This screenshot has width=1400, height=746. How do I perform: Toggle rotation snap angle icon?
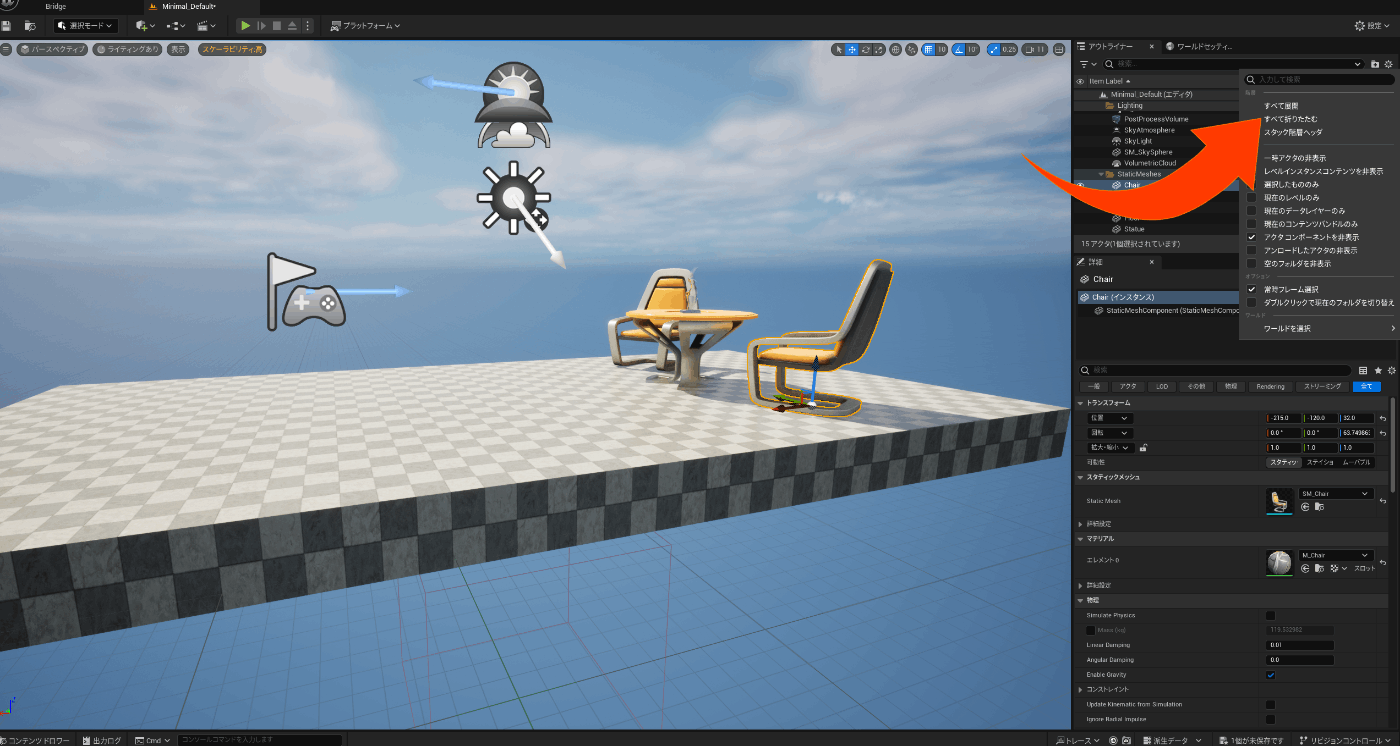(959, 49)
